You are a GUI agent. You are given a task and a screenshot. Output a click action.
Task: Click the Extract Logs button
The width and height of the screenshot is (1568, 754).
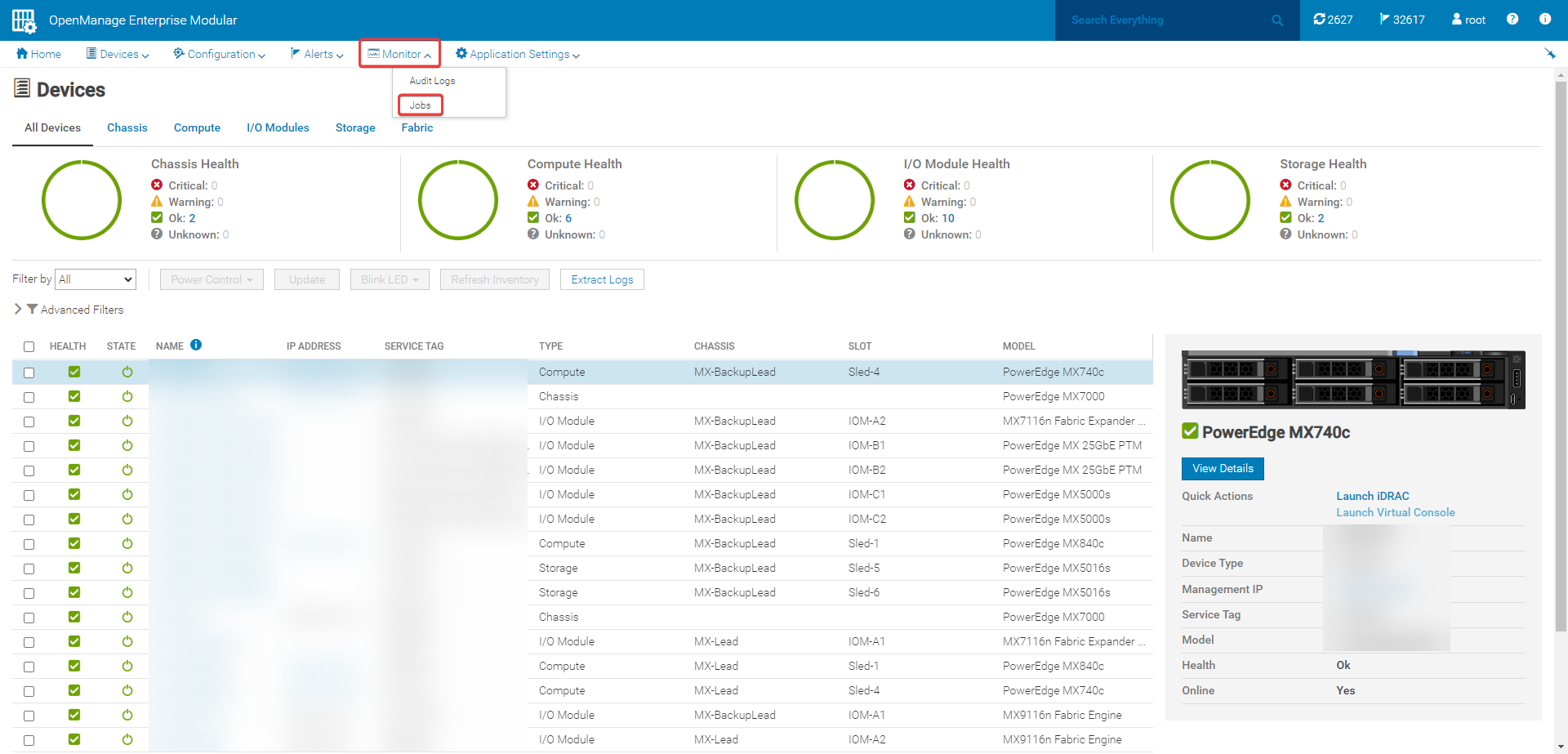602,279
